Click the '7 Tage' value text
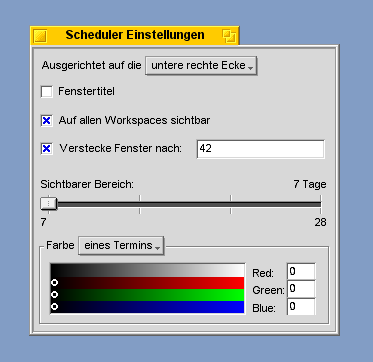The height and width of the screenshot is (362, 373). coord(310,184)
